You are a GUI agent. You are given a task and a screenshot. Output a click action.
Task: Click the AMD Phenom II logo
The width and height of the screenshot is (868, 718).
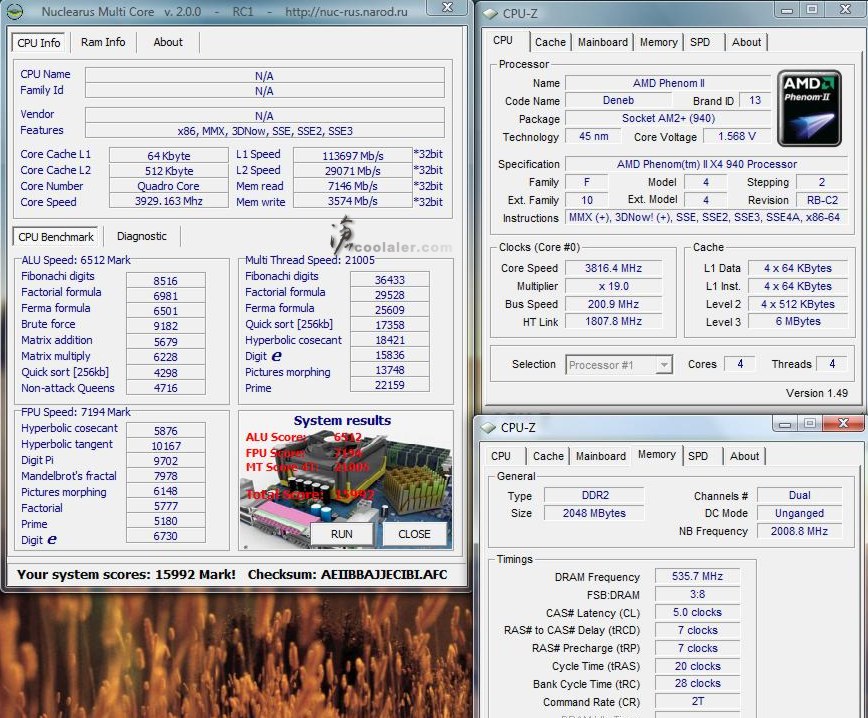809,108
